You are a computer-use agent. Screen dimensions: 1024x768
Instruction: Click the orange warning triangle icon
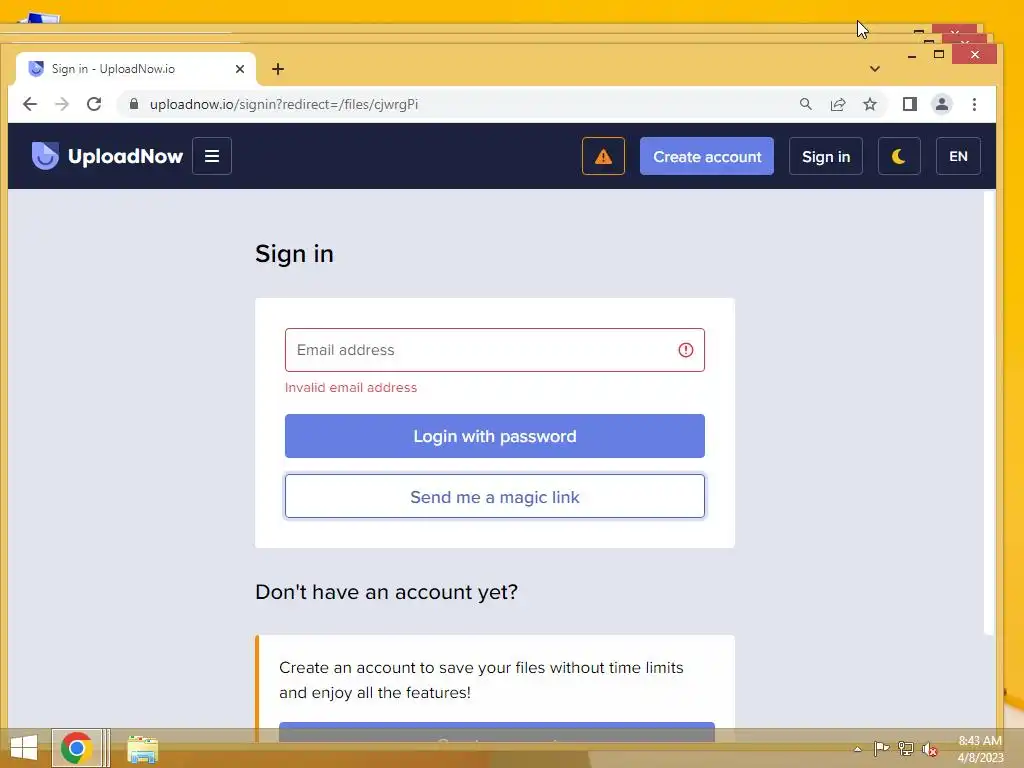pos(603,156)
